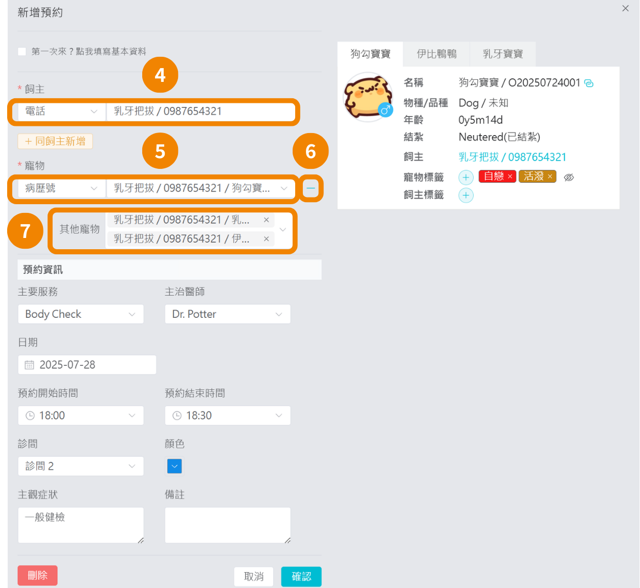Click the minus icon to remove pet row
This screenshot has height=588, width=640.
(311, 188)
